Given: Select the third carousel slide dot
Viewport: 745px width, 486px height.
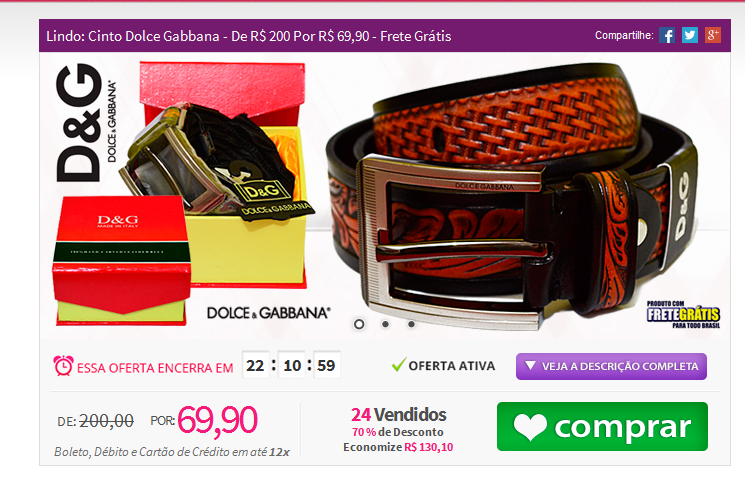Looking at the screenshot, I should [x=411, y=324].
